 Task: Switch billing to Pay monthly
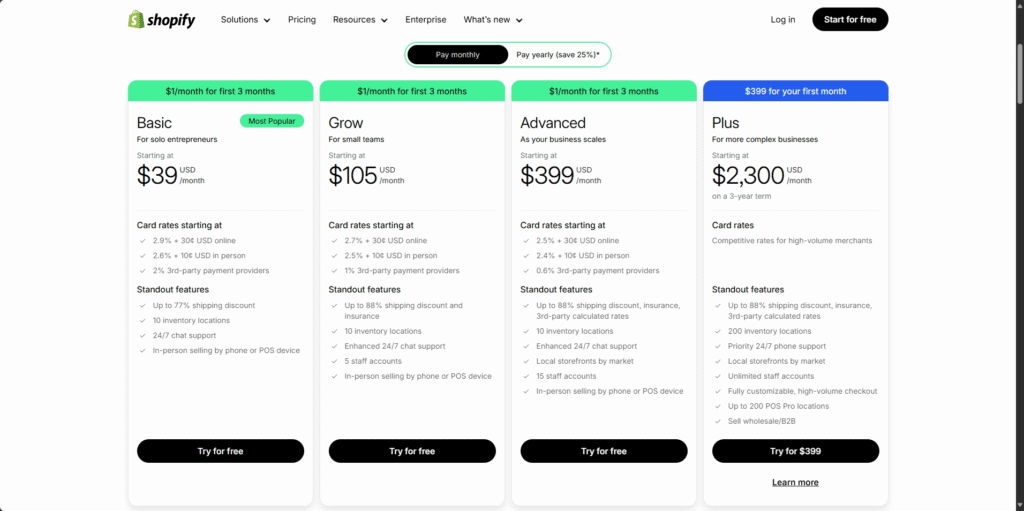click(x=458, y=54)
